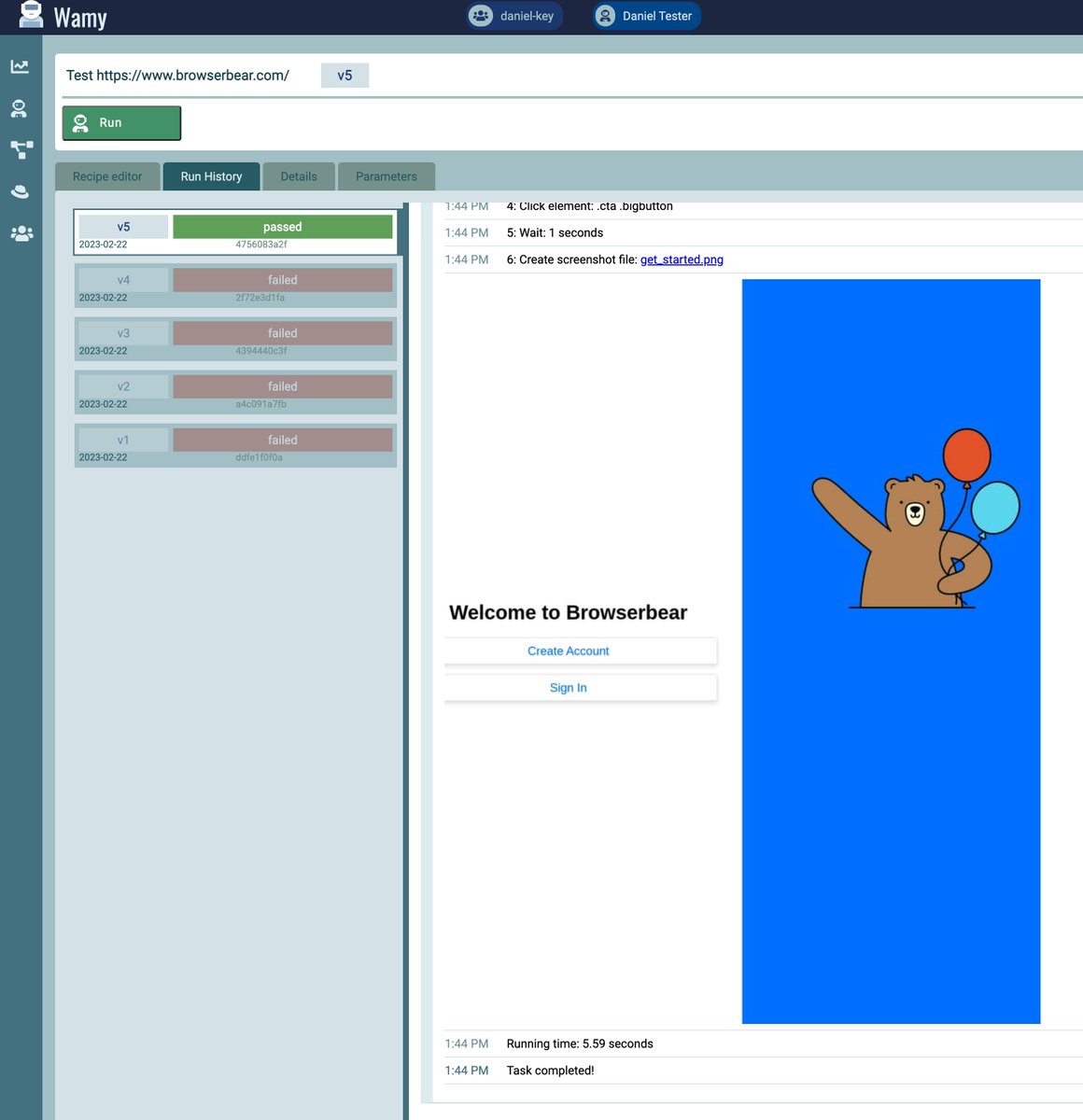Open the hat sidebar icon
Viewport: 1083px width, 1120px height.
pyautogui.click(x=20, y=191)
